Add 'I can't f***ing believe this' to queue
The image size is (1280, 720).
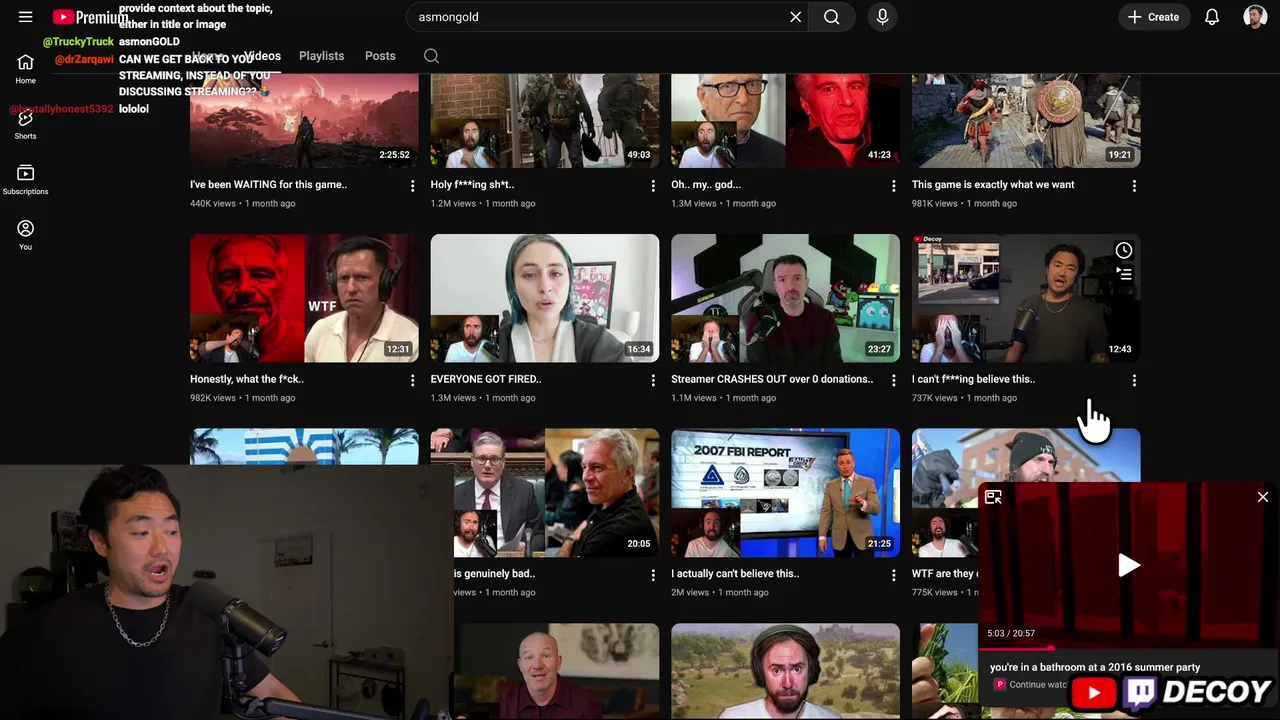coord(1124,274)
